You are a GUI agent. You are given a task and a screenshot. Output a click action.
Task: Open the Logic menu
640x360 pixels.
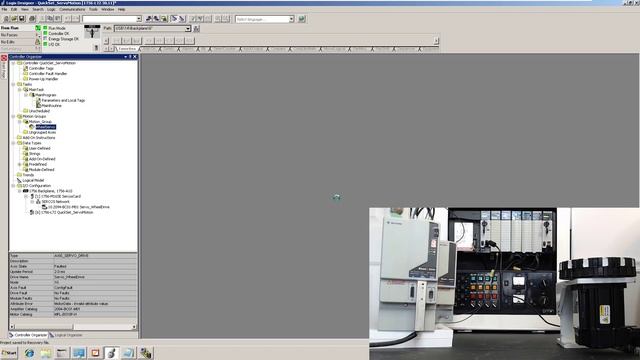point(51,9)
